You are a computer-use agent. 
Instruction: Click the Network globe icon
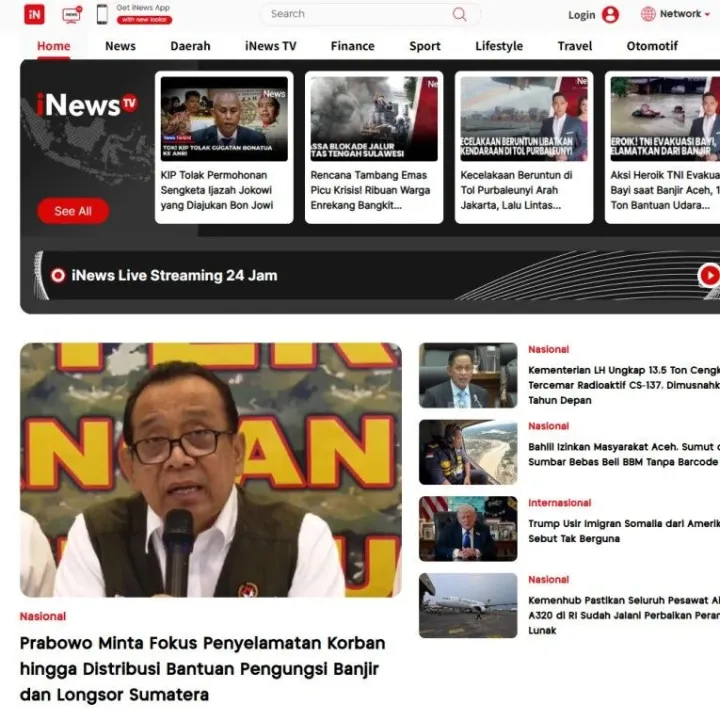click(x=648, y=14)
